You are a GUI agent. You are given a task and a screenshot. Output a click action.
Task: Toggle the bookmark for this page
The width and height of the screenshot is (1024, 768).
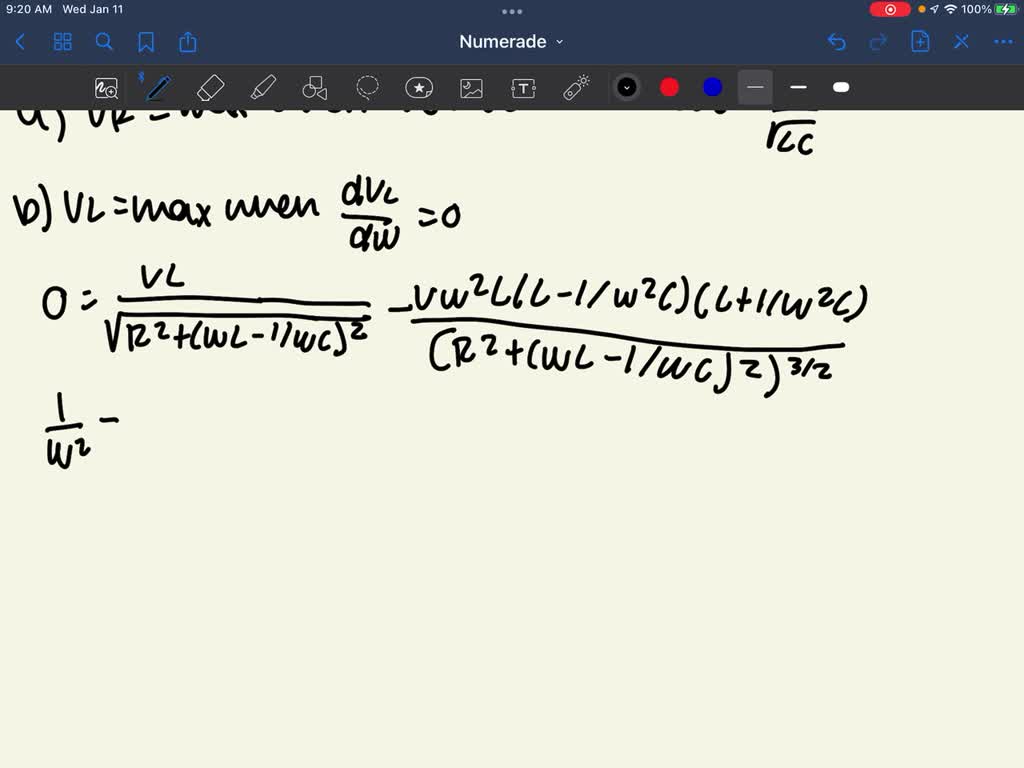click(x=147, y=42)
